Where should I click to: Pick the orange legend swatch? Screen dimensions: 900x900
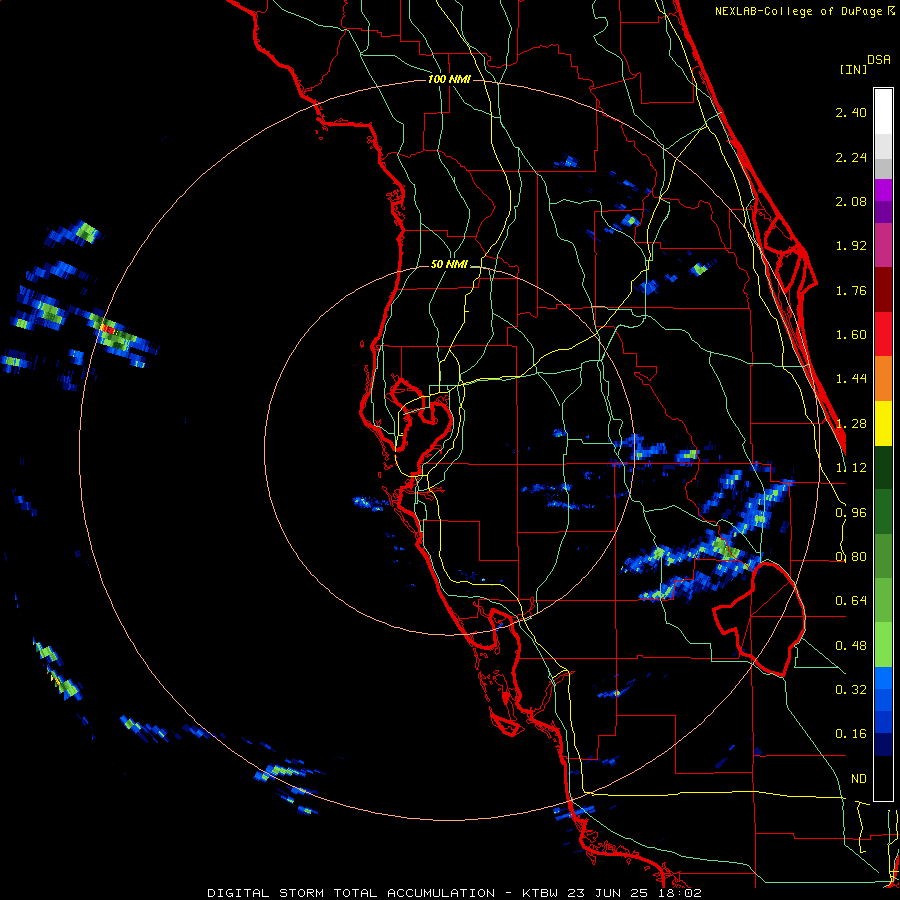click(x=883, y=378)
